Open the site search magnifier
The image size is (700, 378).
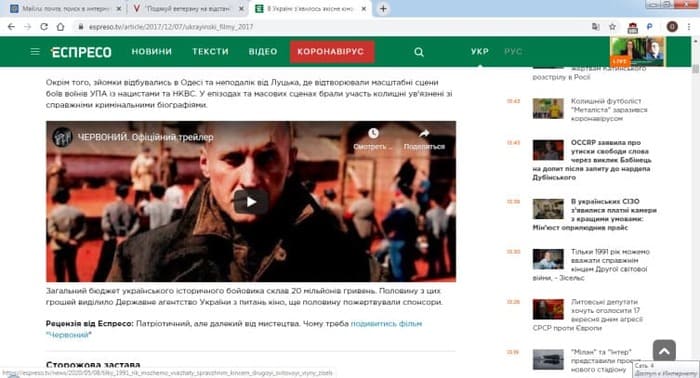419,52
